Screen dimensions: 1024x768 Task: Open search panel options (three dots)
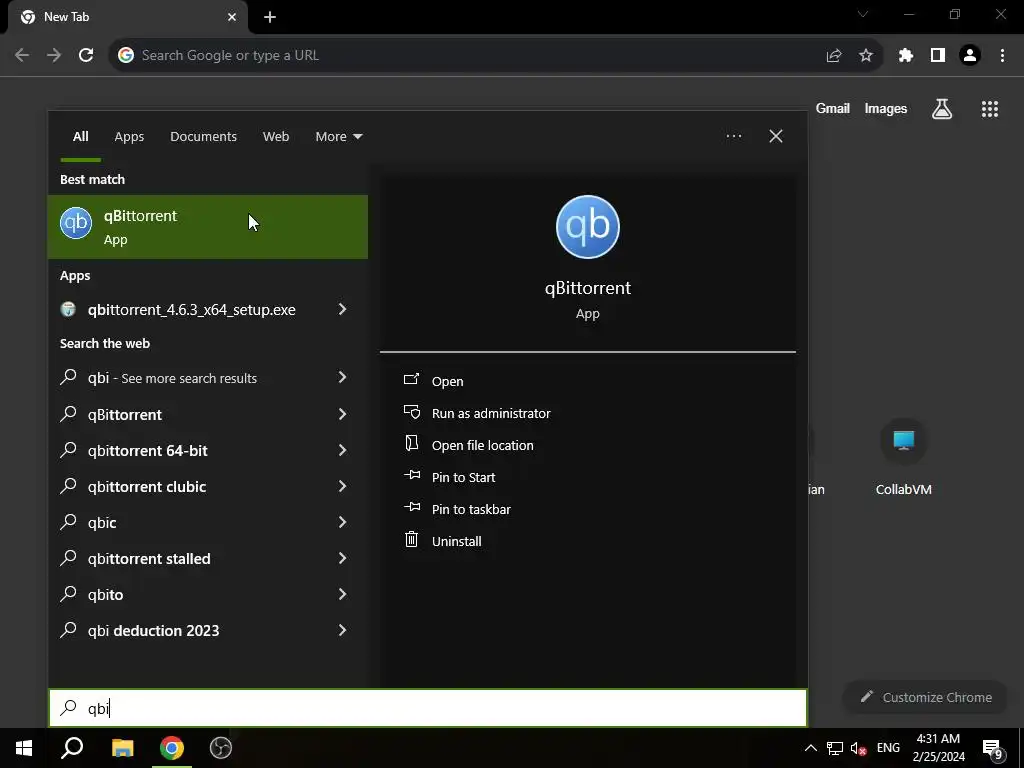click(x=733, y=136)
